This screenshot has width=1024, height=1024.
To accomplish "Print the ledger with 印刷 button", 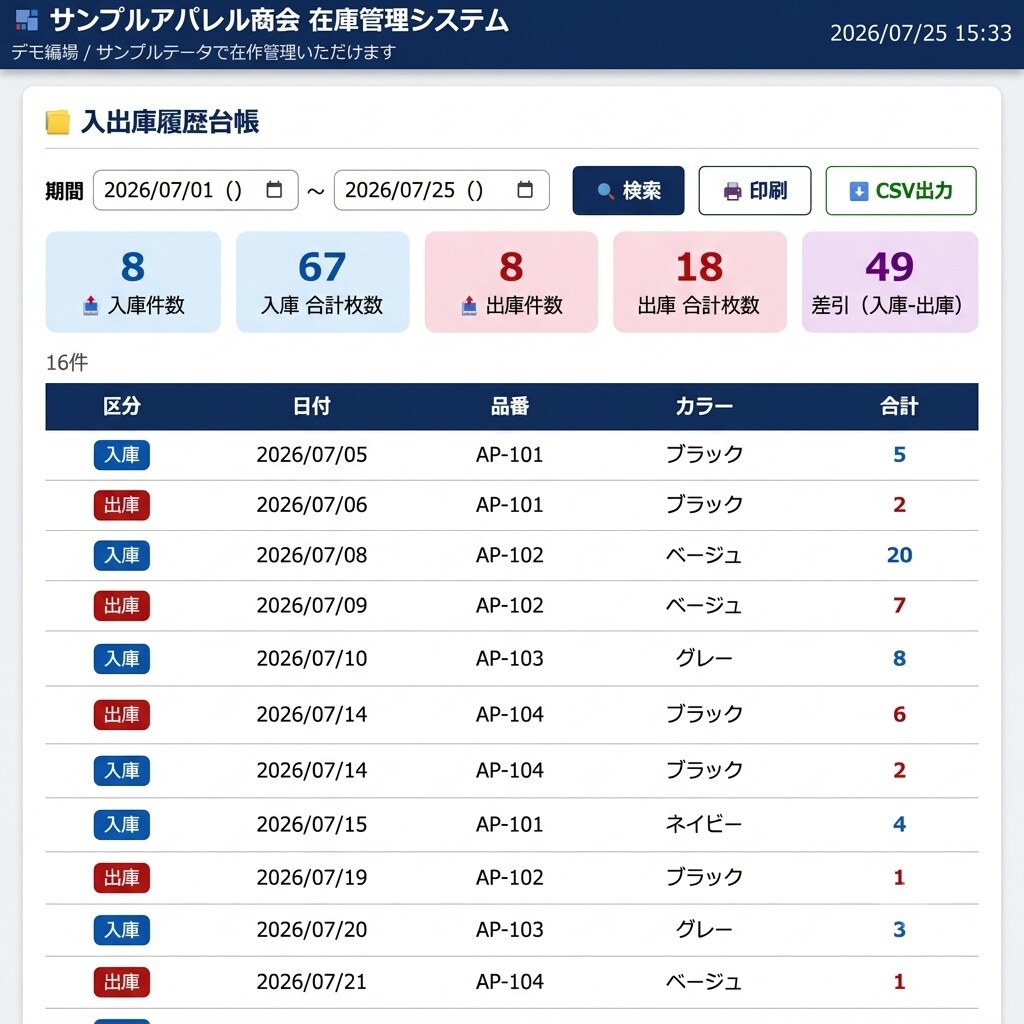I will [x=755, y=191].
